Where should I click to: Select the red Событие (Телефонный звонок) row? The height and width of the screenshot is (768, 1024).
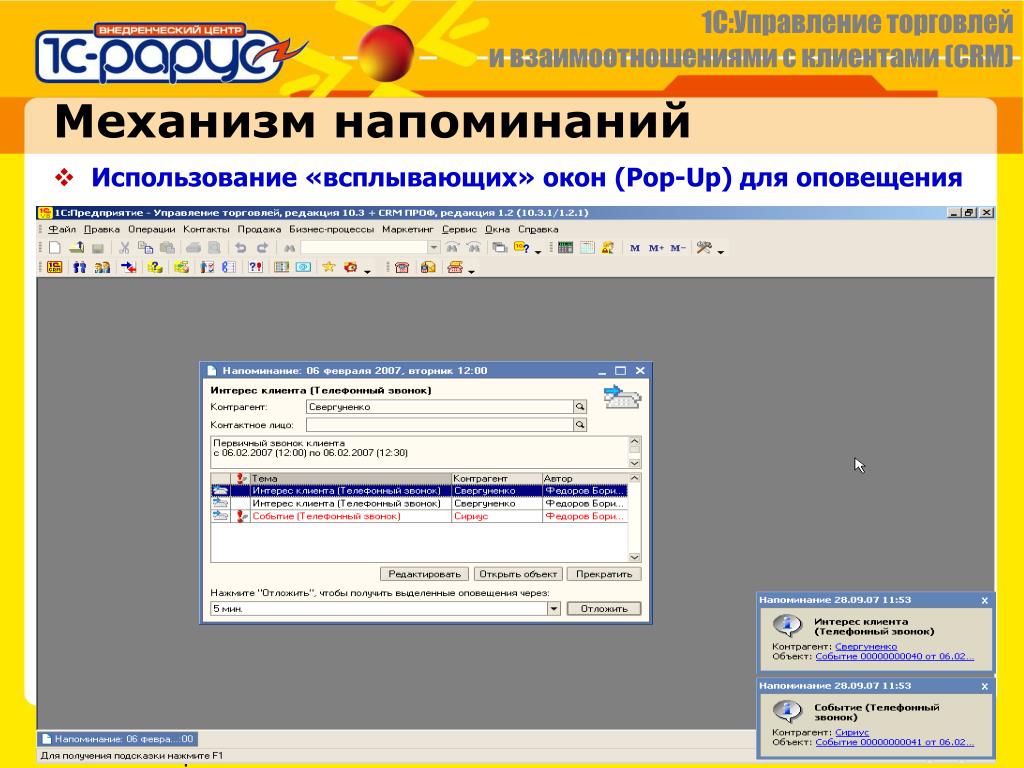coord(419,516)
